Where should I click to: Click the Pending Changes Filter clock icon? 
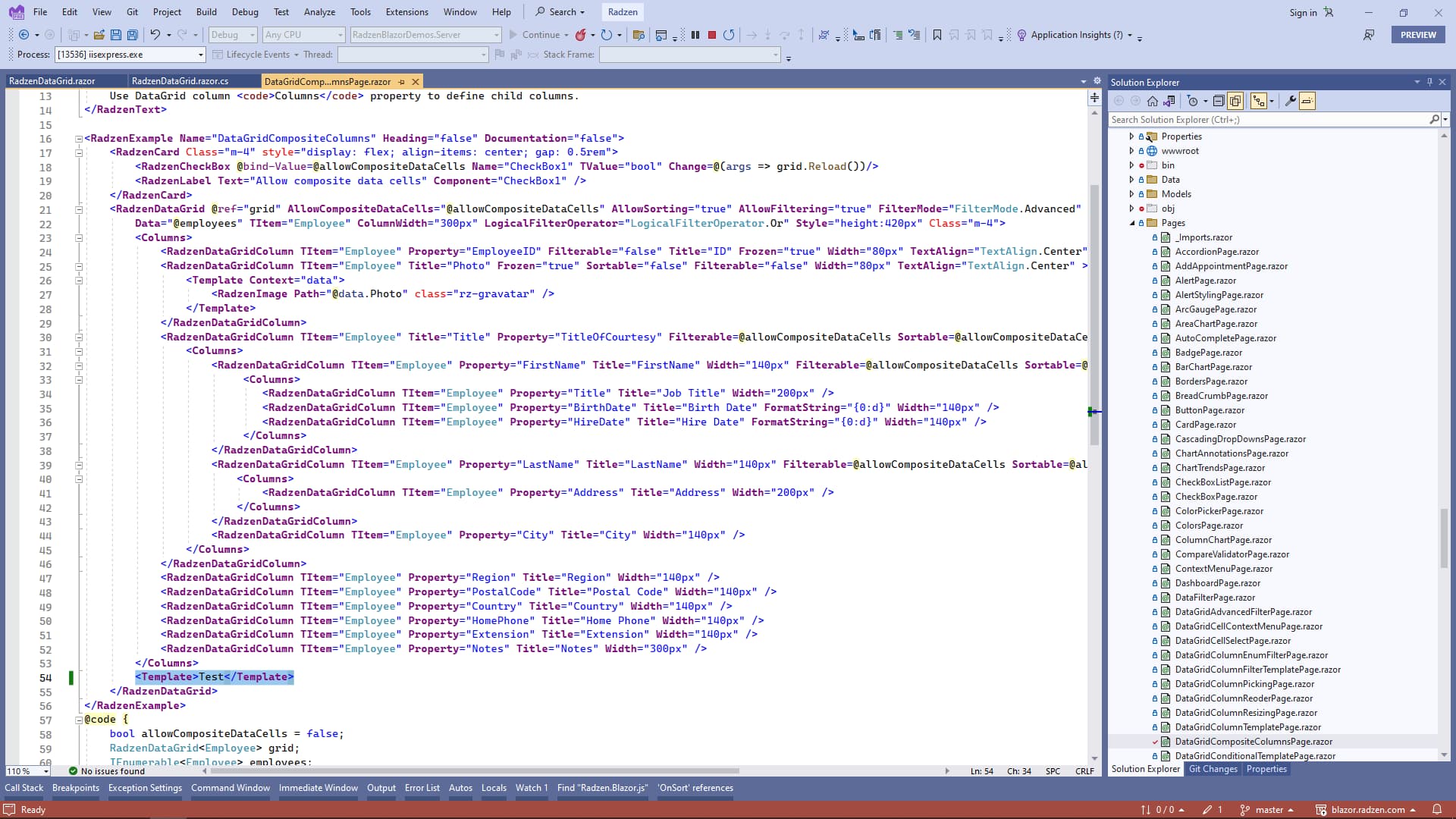(1193, 101)
